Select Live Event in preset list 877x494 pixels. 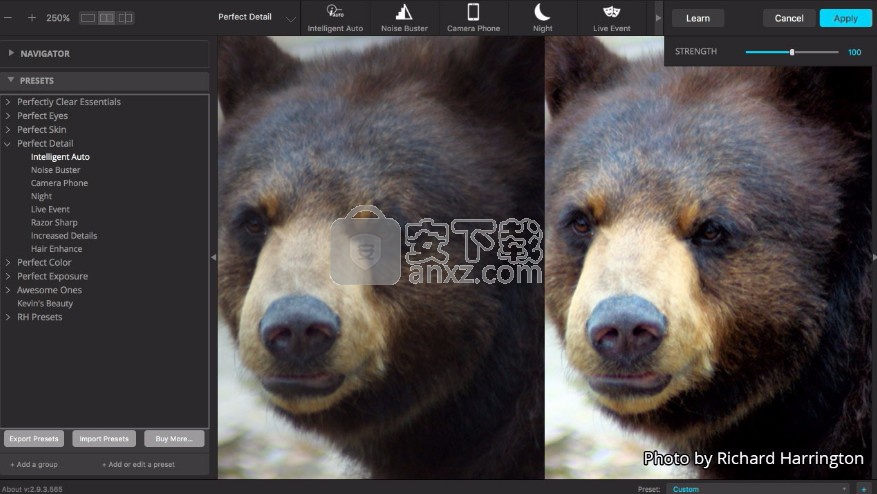(50, 209)
